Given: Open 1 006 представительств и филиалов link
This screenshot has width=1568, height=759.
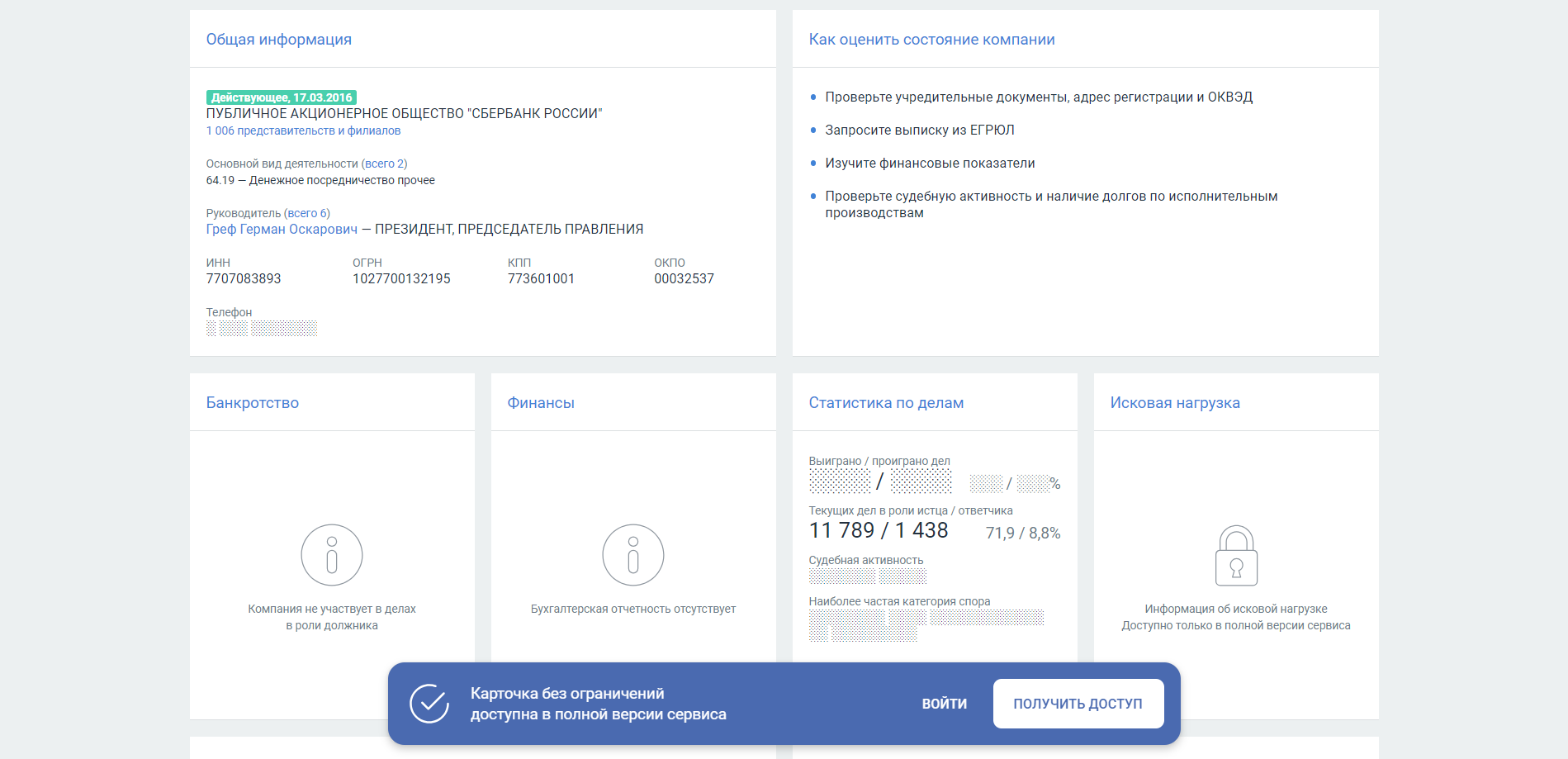Looking at the screenshot, I should point(303,130).
